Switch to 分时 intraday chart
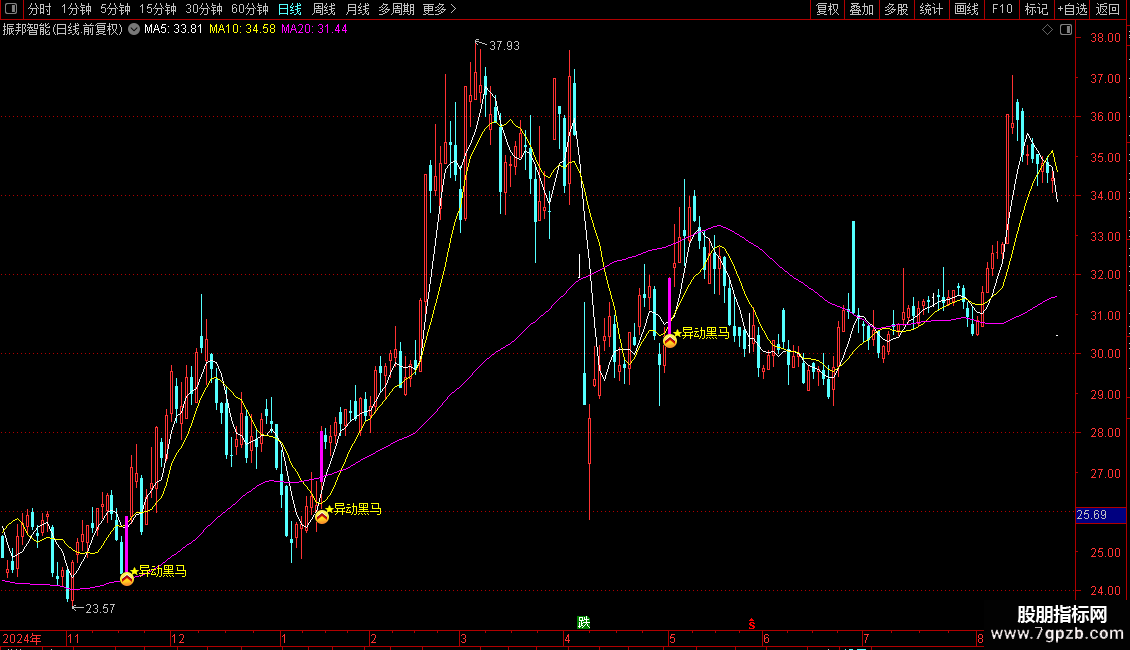Screen dimensions: 1130x650 pos(40,9)
